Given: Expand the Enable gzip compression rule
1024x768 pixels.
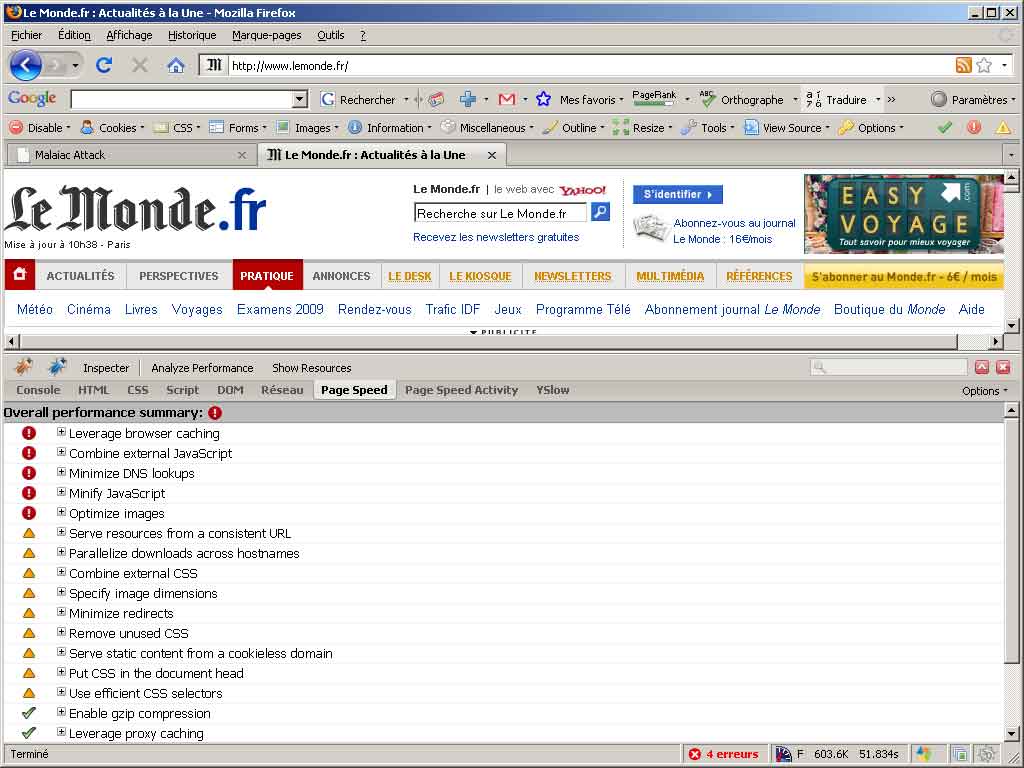Looking at the screenshot, I should tap(61, 712).
